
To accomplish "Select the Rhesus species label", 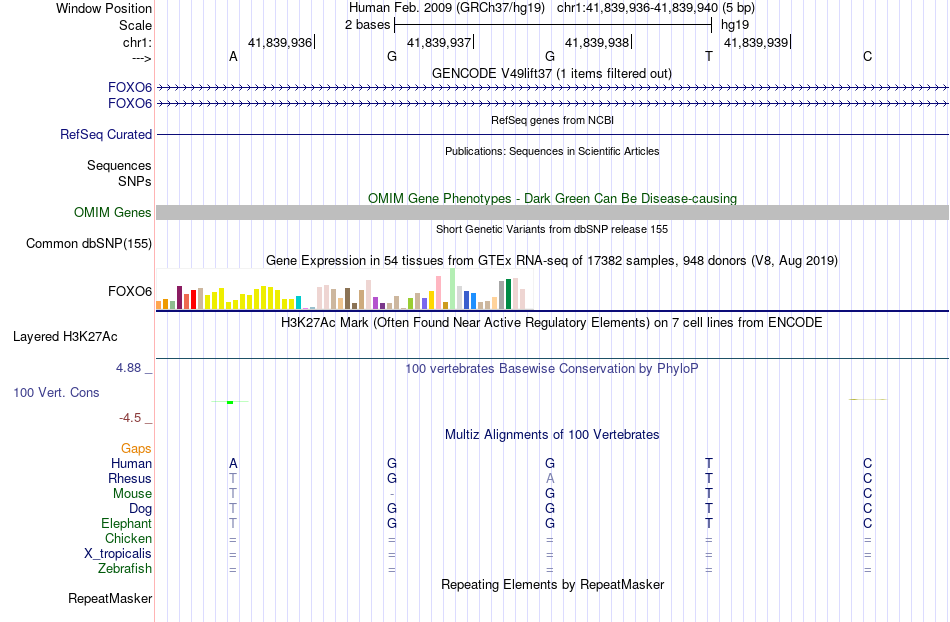I will 130,478.
